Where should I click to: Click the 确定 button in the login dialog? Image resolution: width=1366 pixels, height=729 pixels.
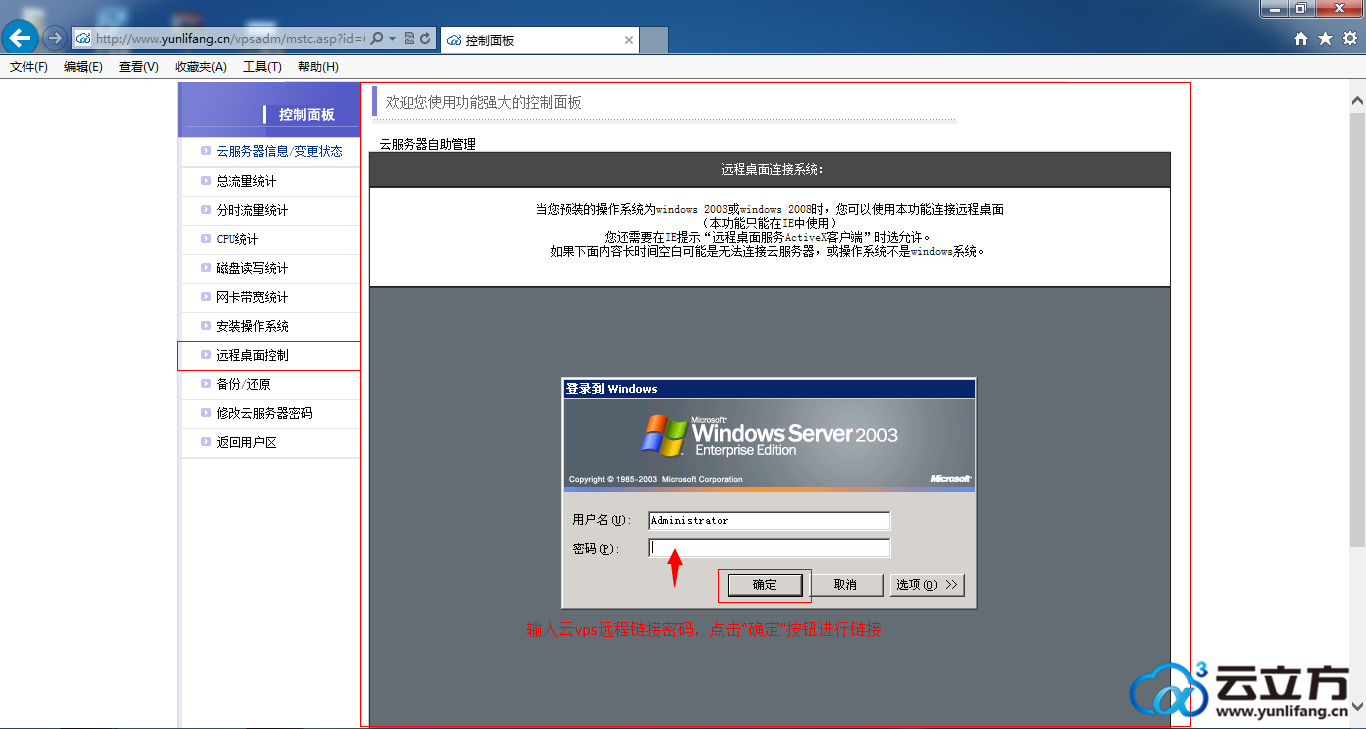[765, 585]
